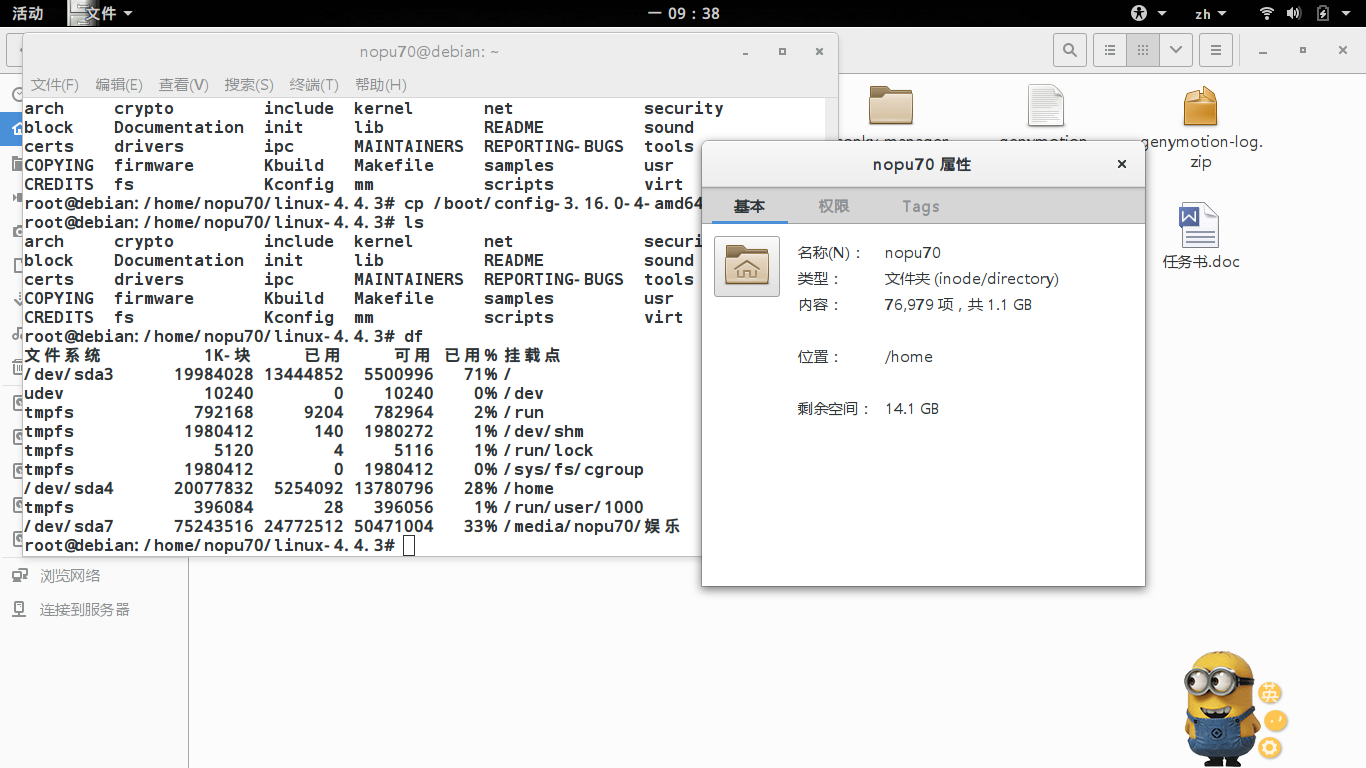Click 浏览网络 in the file manager sidebar

[70, 576]
